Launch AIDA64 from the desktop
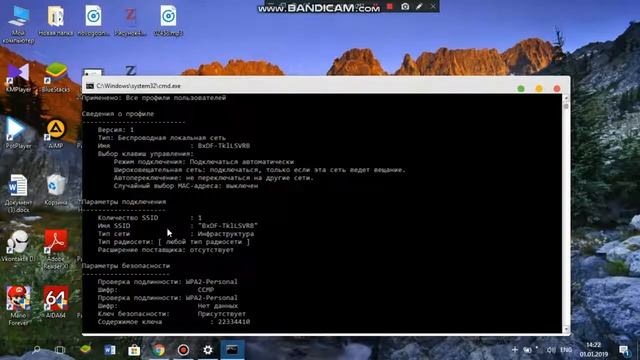The height and width of the screenshot is (360, 640). click(x=56, y=302)
